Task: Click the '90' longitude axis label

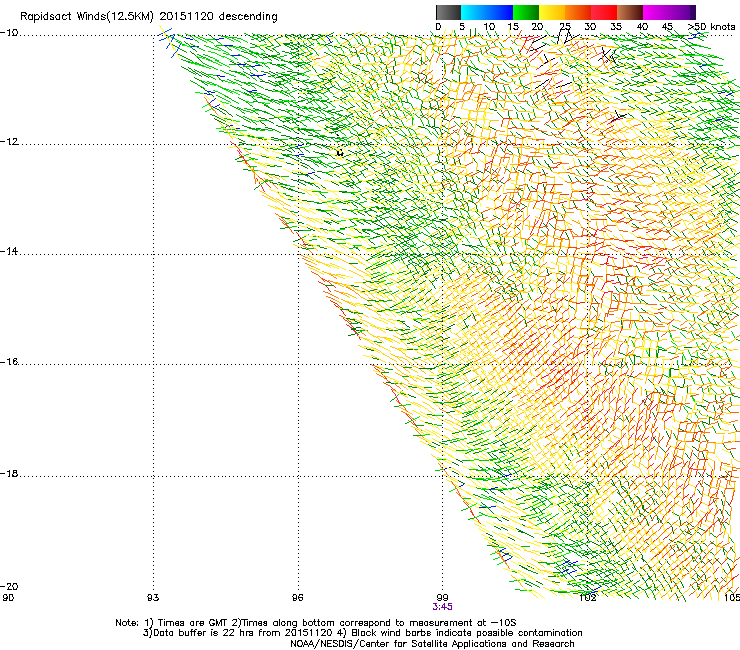Action: (8, 598)
